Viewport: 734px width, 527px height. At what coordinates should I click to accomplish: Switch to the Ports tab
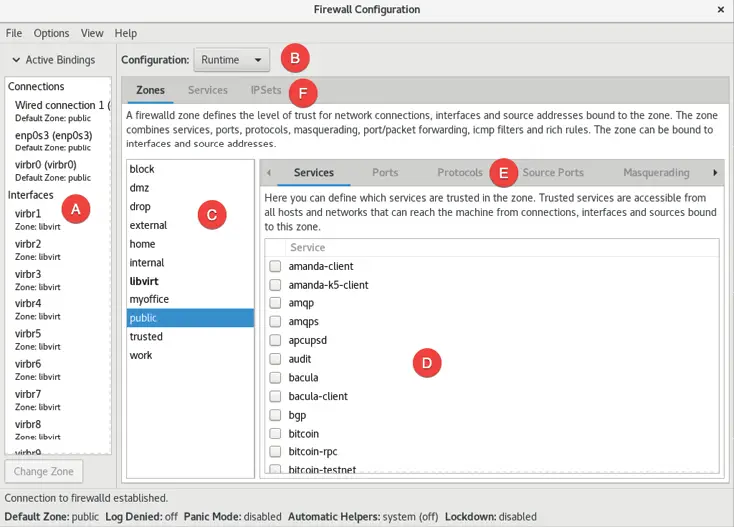pos(385,173)
